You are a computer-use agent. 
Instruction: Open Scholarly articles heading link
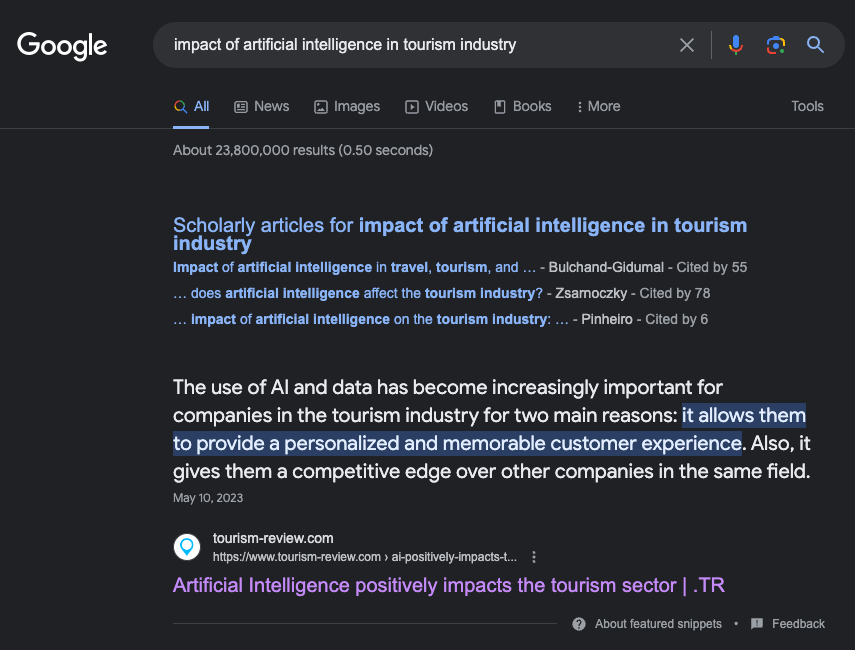pos(460,234)
